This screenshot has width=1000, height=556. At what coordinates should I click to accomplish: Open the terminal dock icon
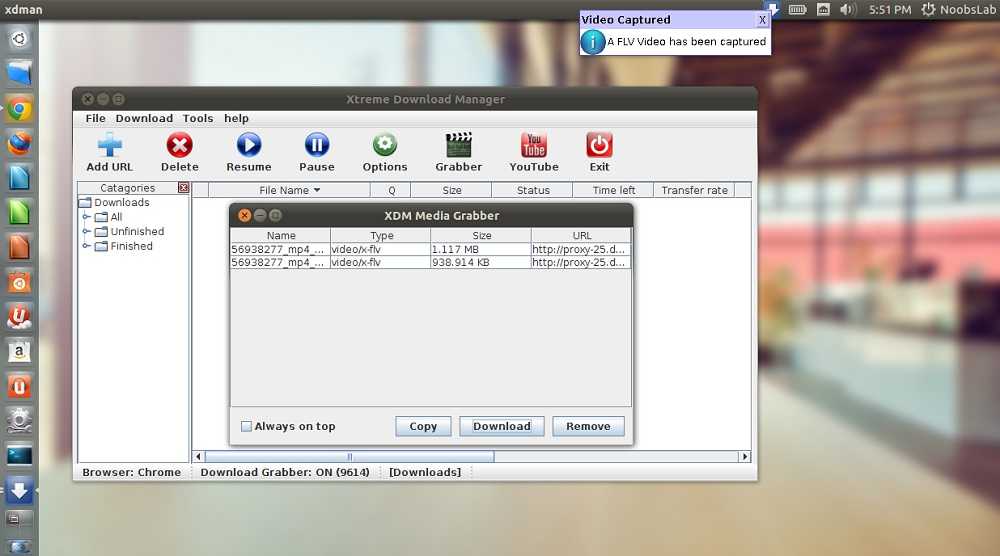tap(19, 455)
